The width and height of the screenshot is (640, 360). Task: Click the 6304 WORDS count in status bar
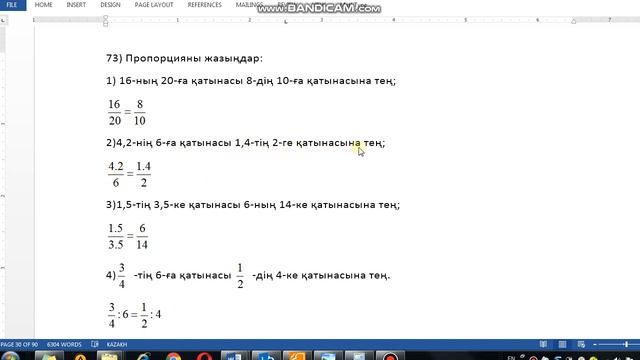coord(64,344)
